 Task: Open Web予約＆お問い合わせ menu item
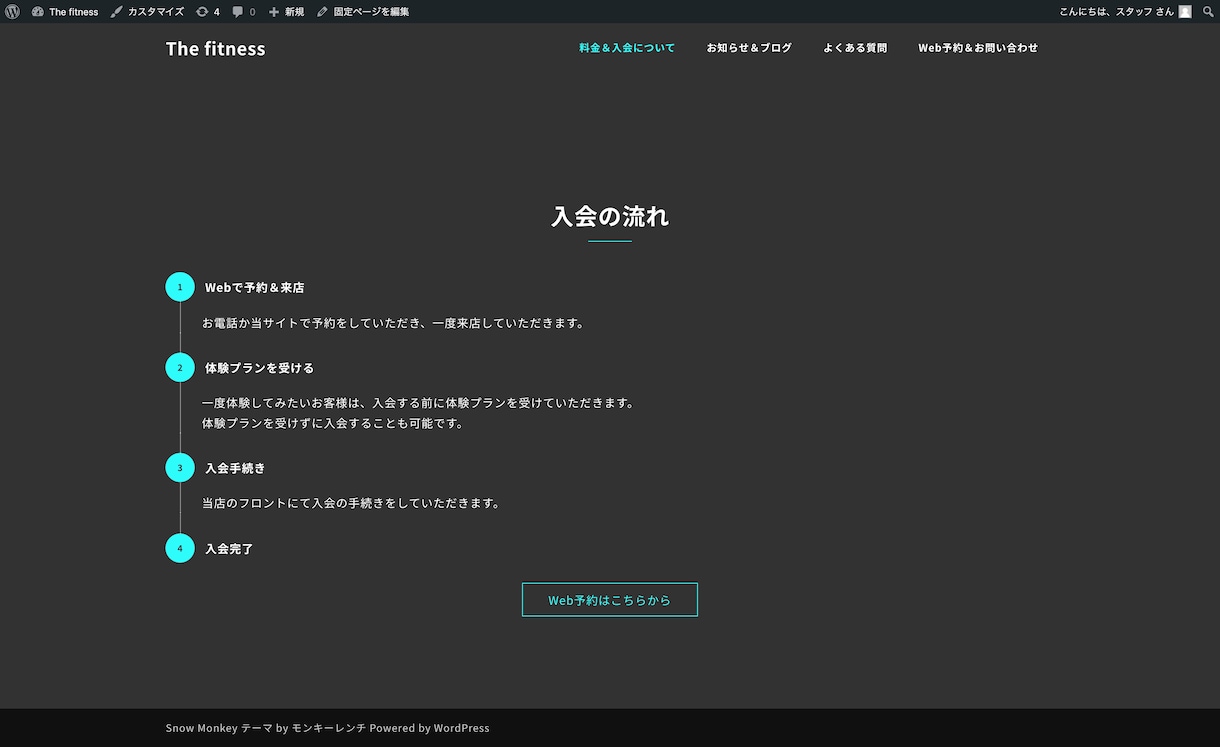(978, 48)
